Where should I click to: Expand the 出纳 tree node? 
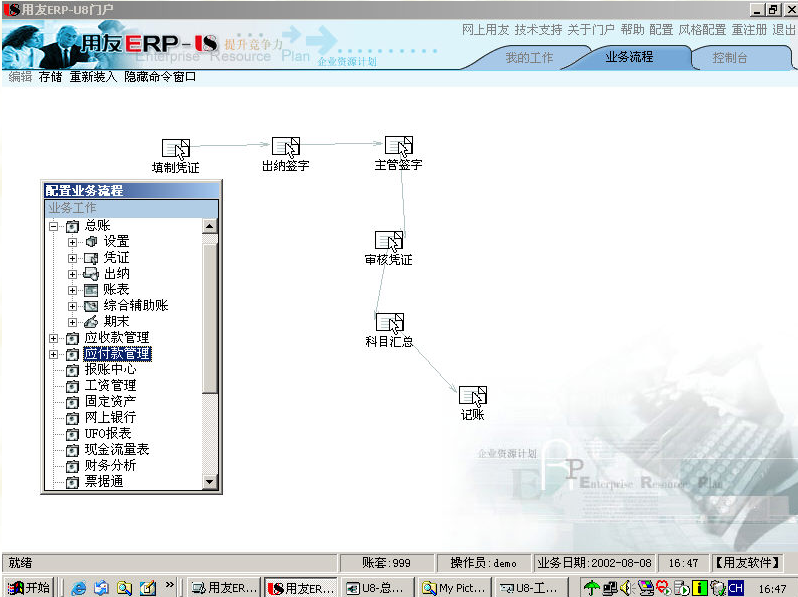pos(72,274)
